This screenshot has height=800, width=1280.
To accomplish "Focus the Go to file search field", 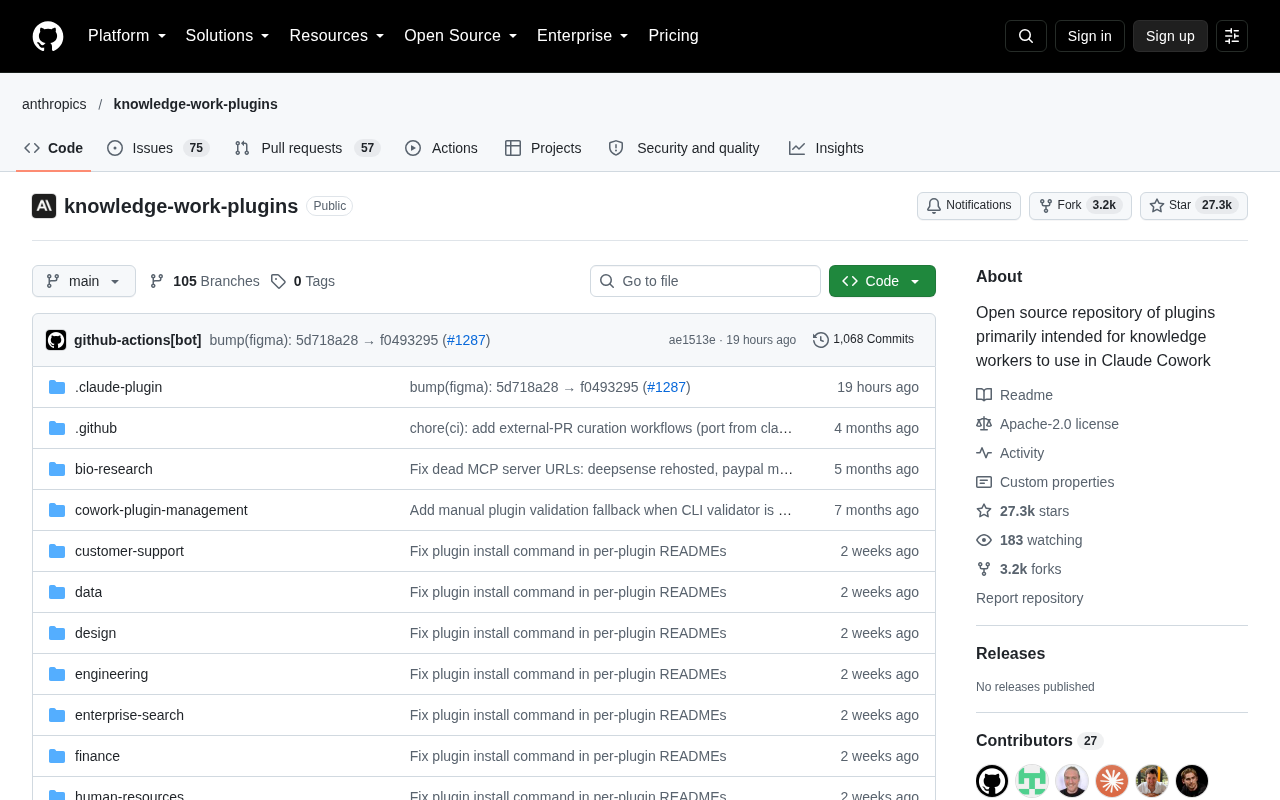I will (x=705, y=281).
